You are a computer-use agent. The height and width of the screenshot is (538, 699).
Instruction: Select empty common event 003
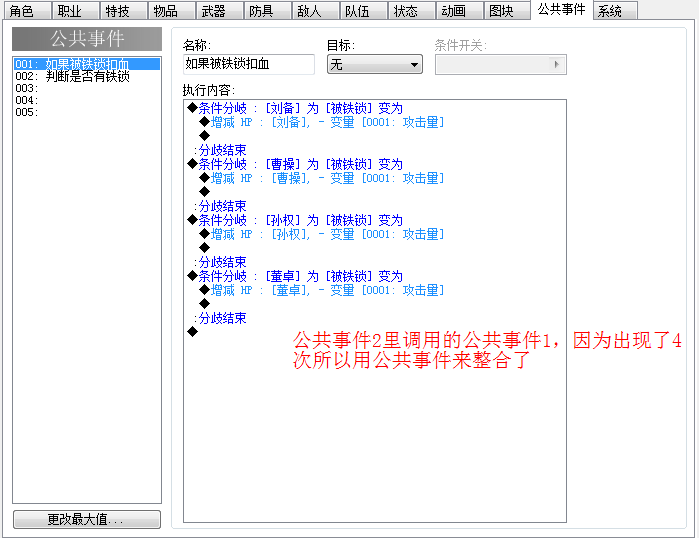87,88
